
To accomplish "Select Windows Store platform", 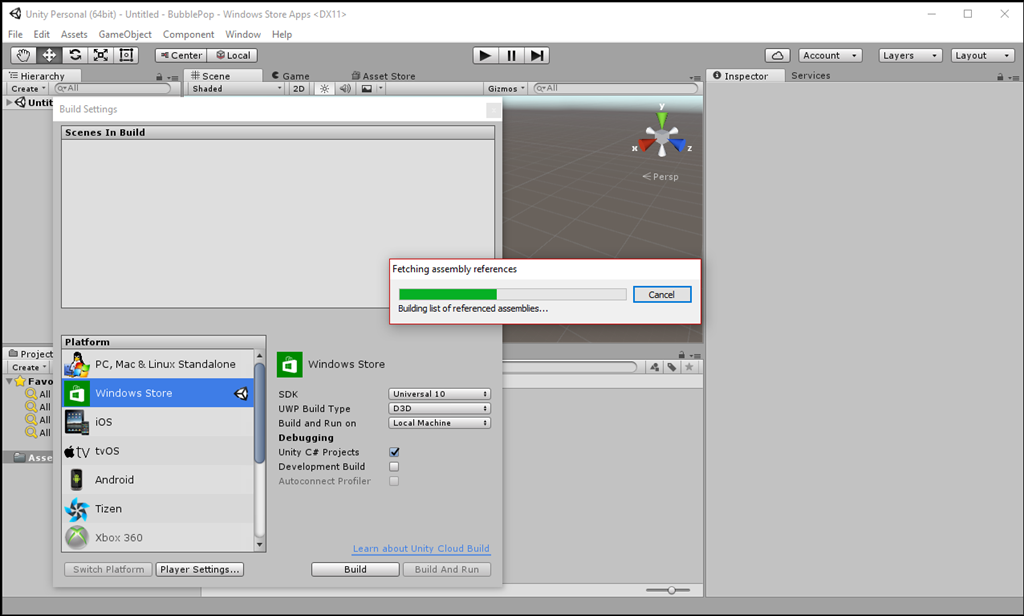I will click(x=158, y=393).
